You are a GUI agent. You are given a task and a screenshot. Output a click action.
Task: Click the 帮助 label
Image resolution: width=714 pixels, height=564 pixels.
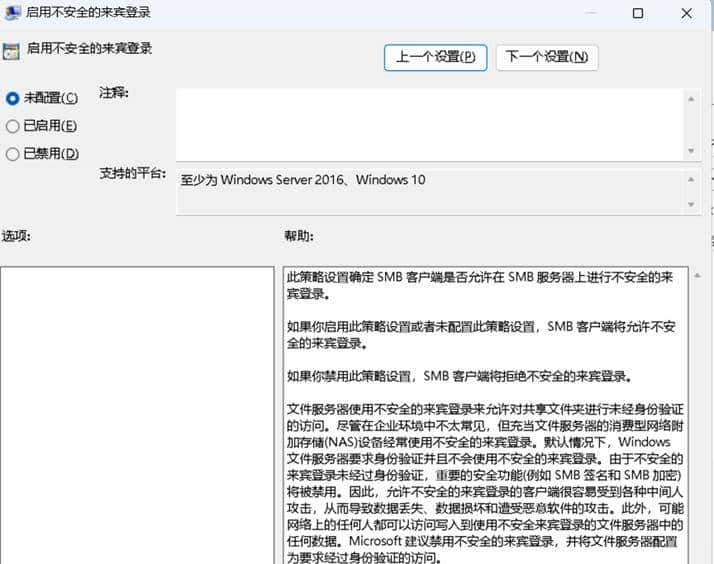click(299, 236)
